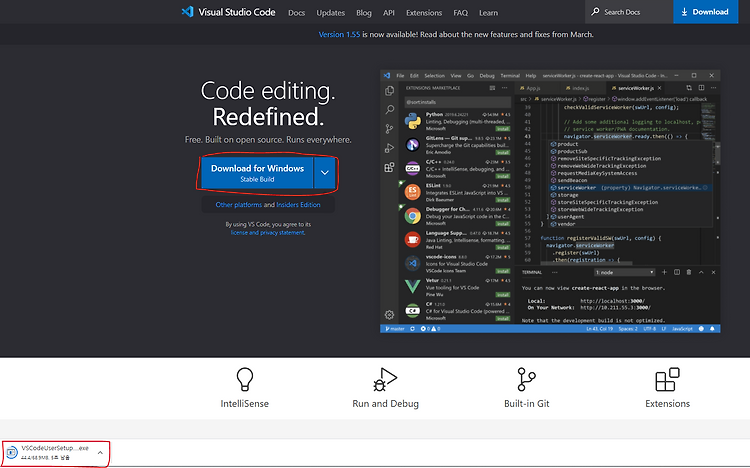Open the Version 1.55 announcement link
The image size is (750, 468).
click(339, 34)
